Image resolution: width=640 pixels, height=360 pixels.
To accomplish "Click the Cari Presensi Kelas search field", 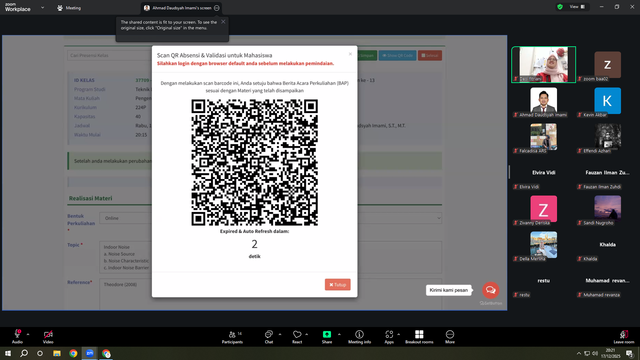I will coord(109,56).
